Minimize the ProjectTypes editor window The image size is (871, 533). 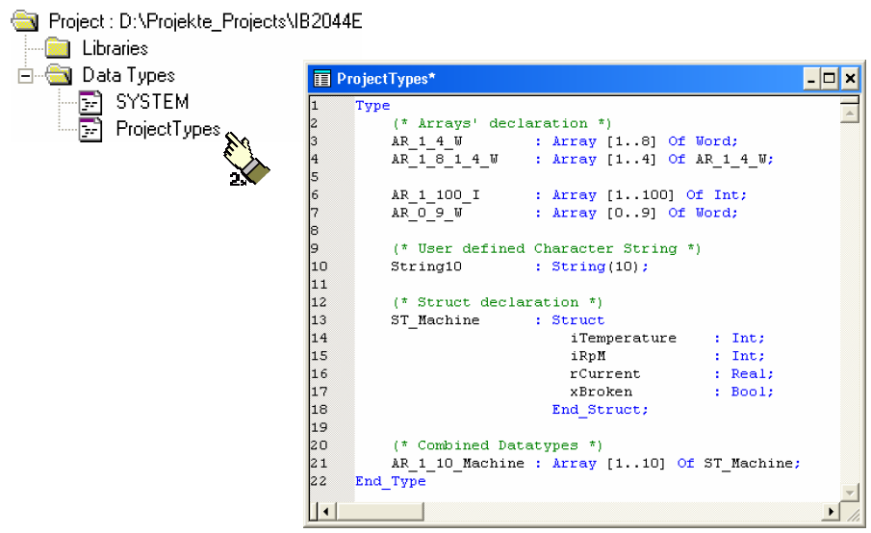click(x=811, y=79)
